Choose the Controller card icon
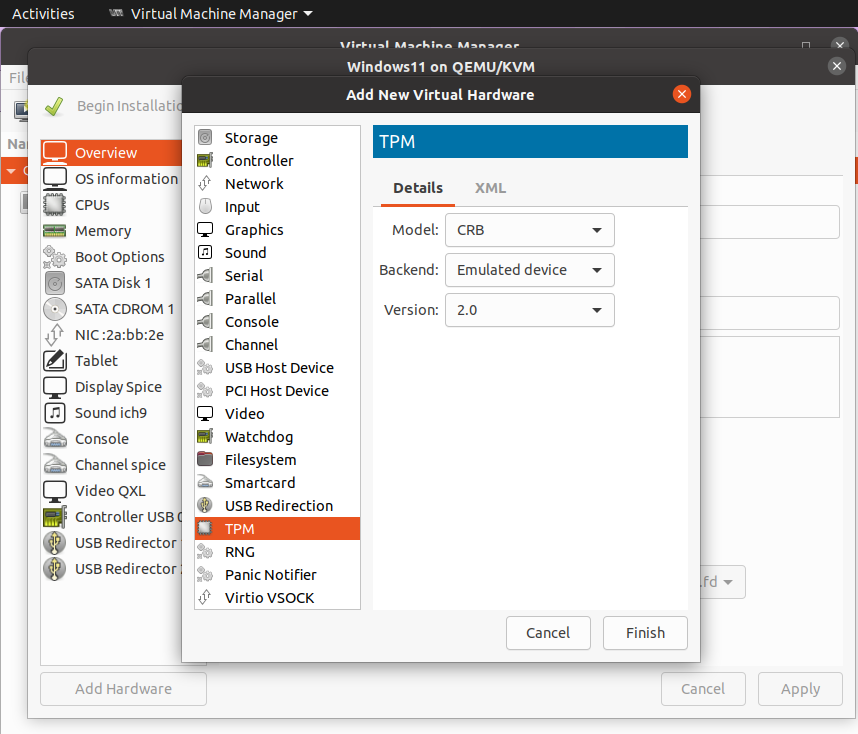The height and width of the screenshot is (734, 858). coord(205,160)
